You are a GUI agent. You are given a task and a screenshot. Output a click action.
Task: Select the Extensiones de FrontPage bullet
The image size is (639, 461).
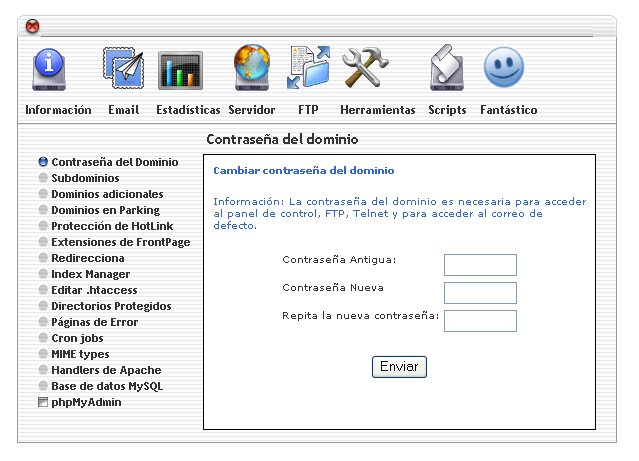(x=43, y=241)
